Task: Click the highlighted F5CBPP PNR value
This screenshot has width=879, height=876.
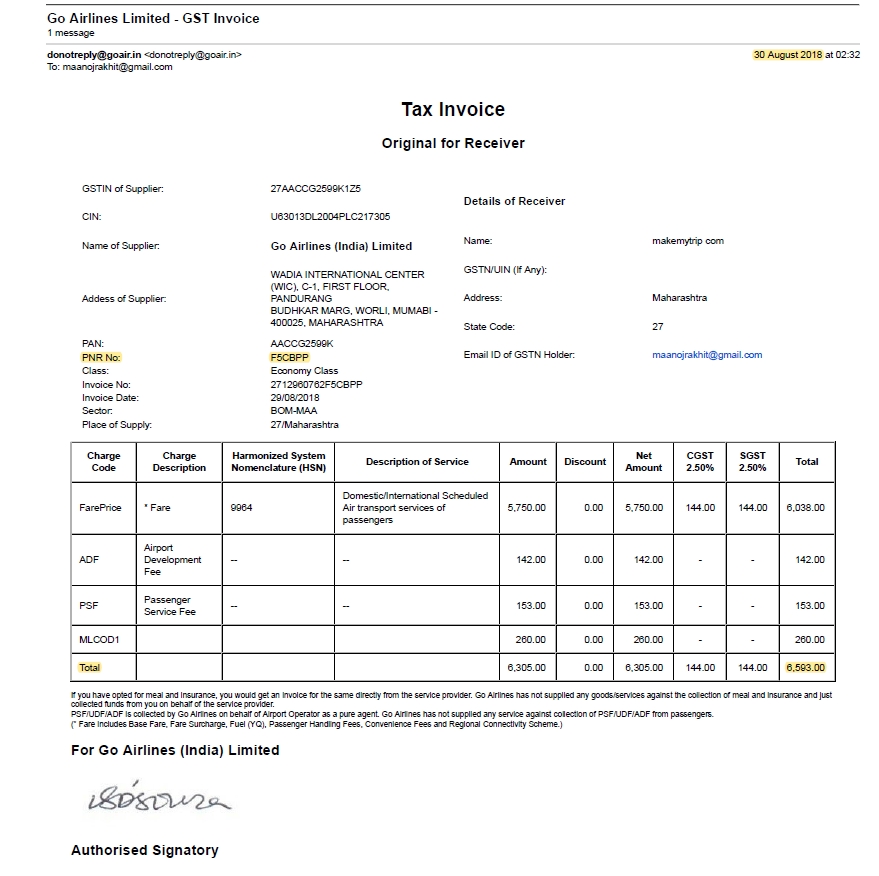Action: click(290, 357)
